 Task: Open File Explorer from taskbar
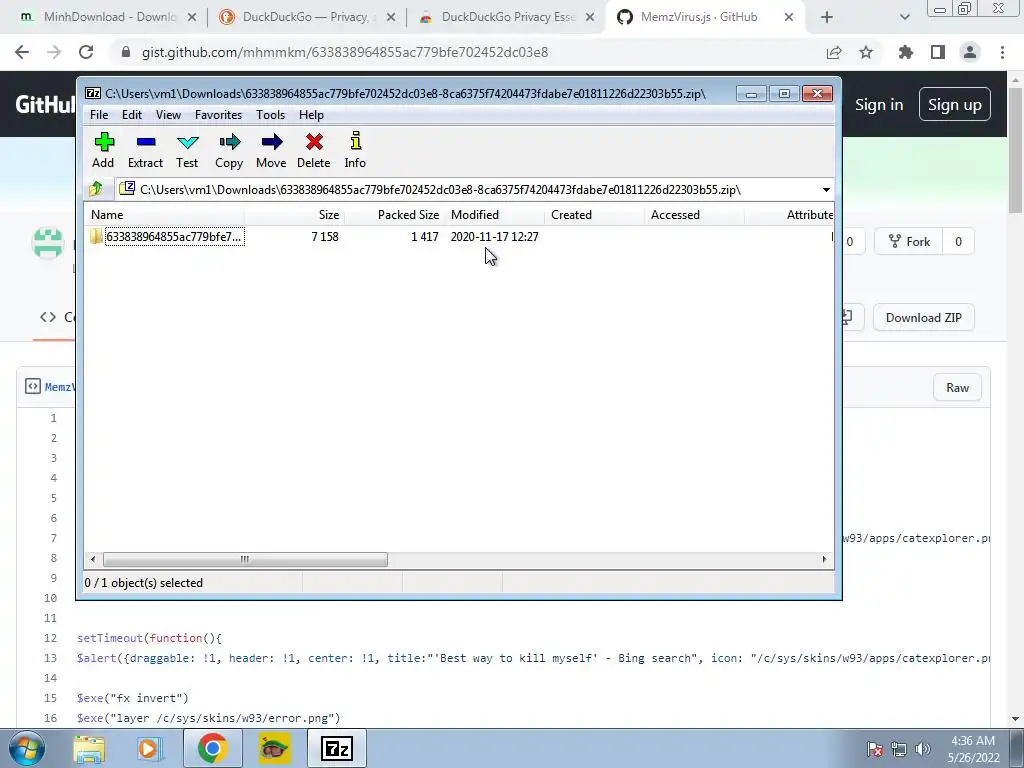tap(89, 748)
